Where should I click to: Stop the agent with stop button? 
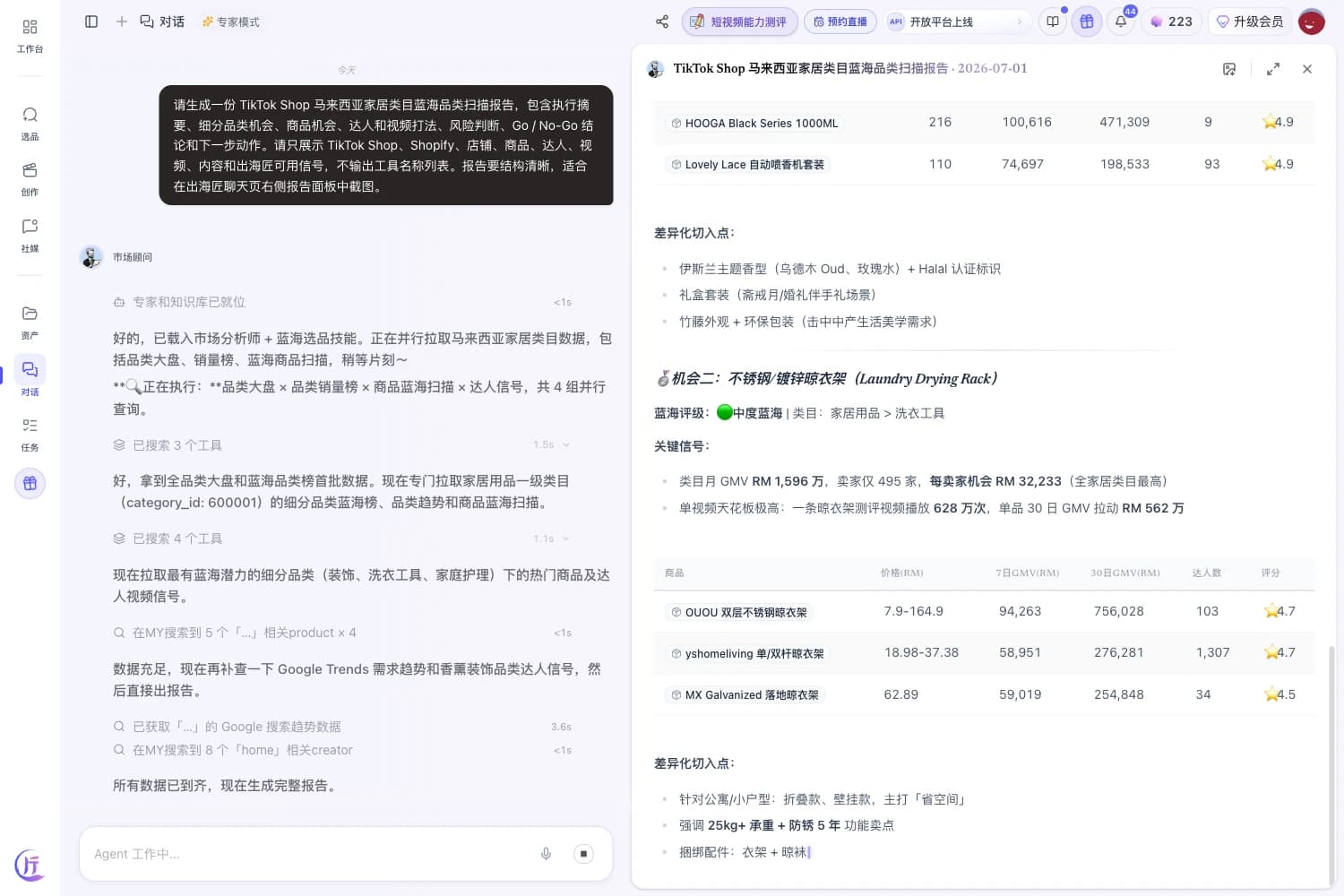pos(583,854)
